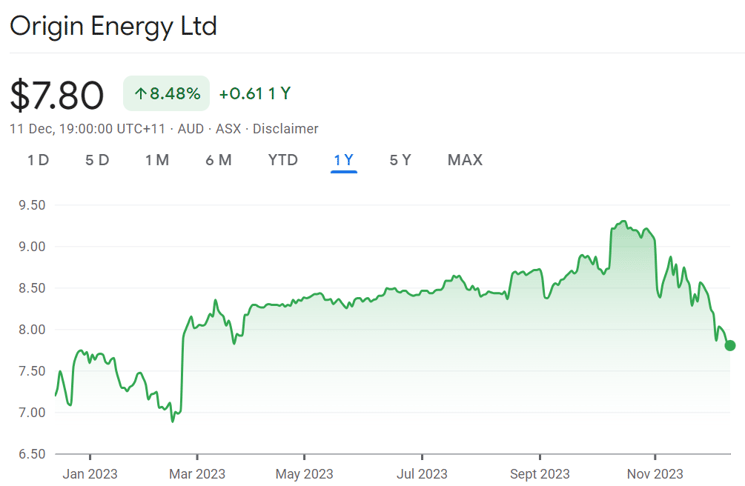Click the 8.00 price axis label
This screenshot has width=745, height=486.
[x=32, y=329]
